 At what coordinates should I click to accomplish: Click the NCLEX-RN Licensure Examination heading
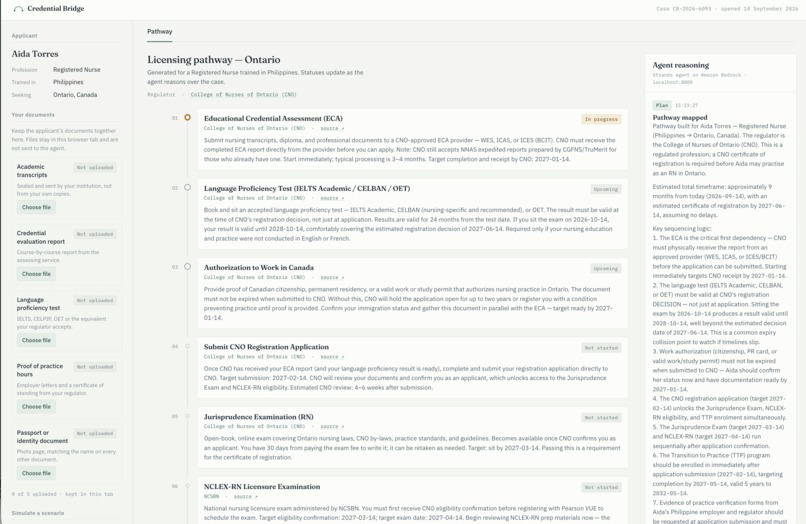[262, 486]
